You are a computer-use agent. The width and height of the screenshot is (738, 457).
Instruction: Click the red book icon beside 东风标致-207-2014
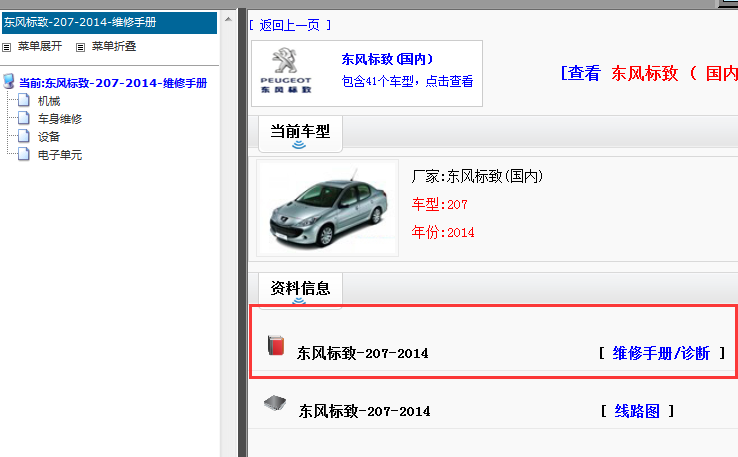point(276,345)
